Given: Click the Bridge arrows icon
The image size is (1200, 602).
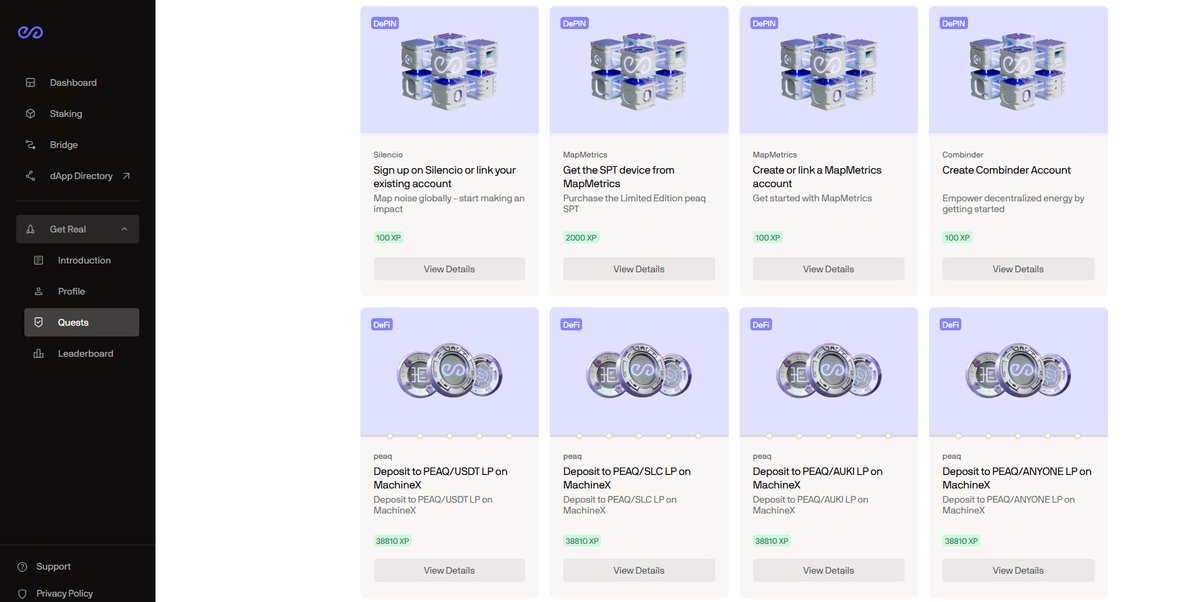Looking at the screenshot, I should click(x=31, y=145).
